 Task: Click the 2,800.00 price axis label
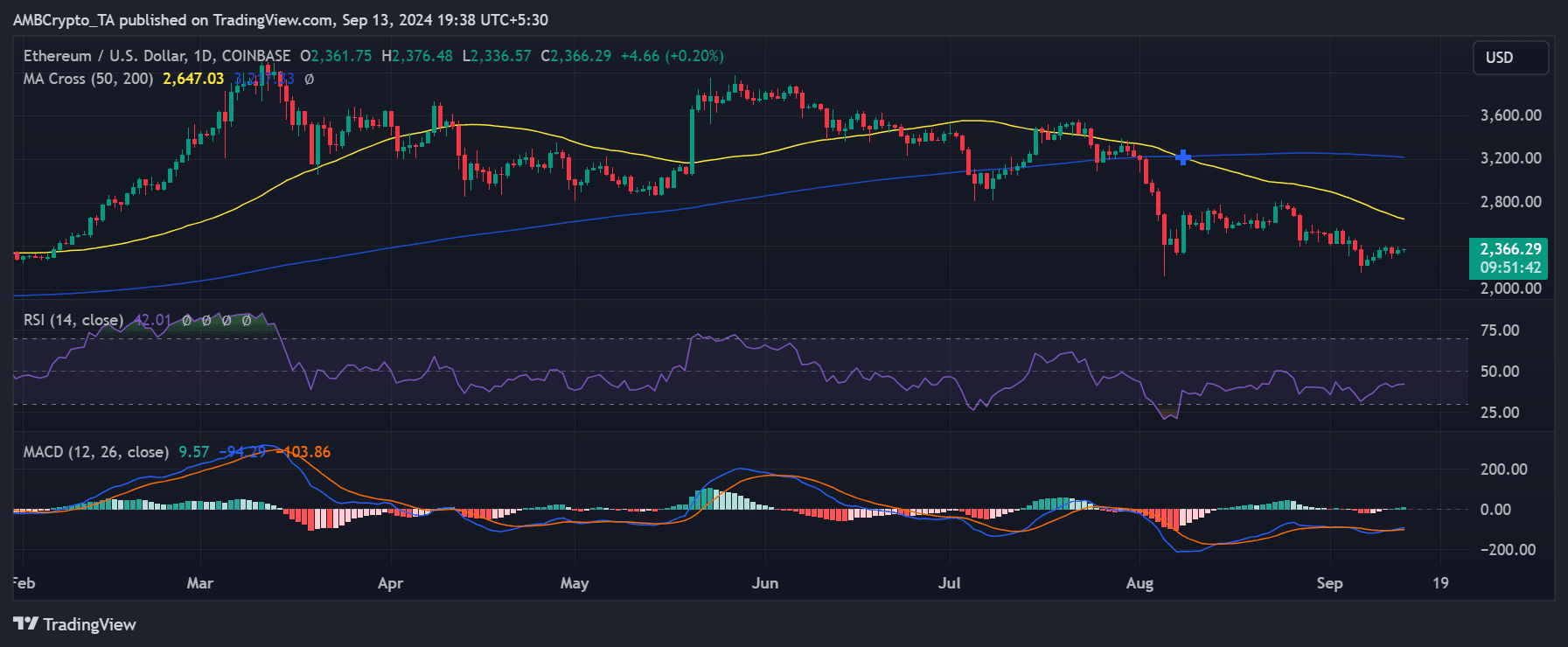point(1510,202)
